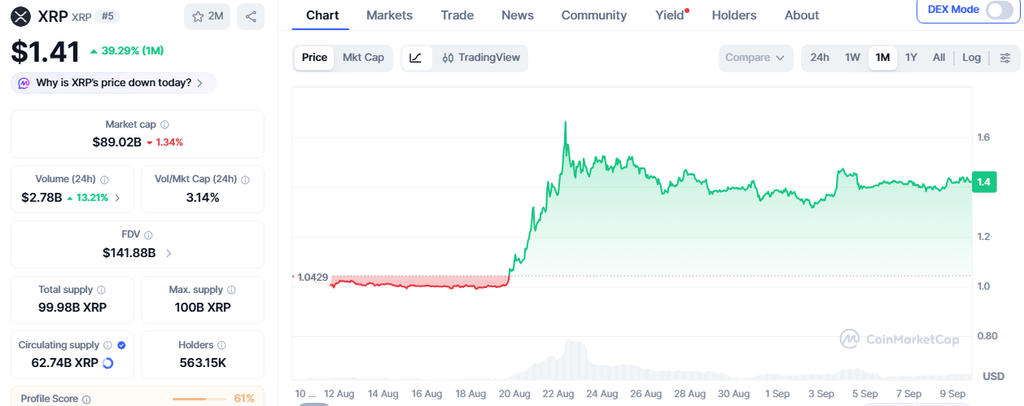Open the Compare dropdown
Screen dimensions: 1024x406
[x=756, y=58]
